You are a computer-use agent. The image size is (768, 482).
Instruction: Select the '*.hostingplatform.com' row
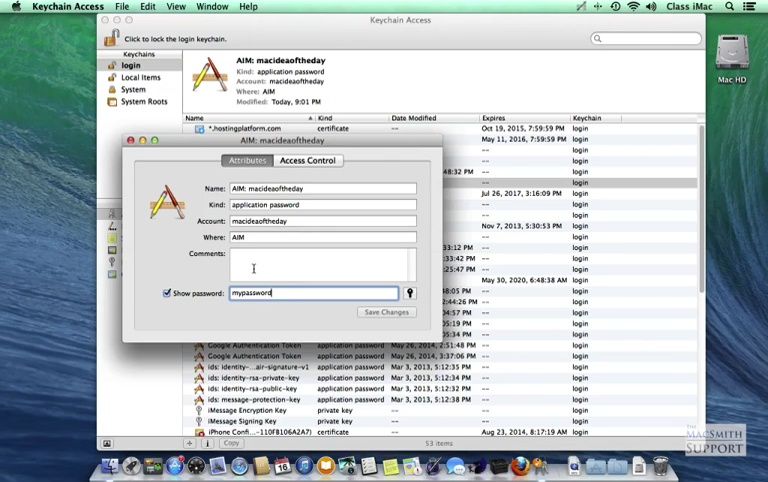coord(441,128)
